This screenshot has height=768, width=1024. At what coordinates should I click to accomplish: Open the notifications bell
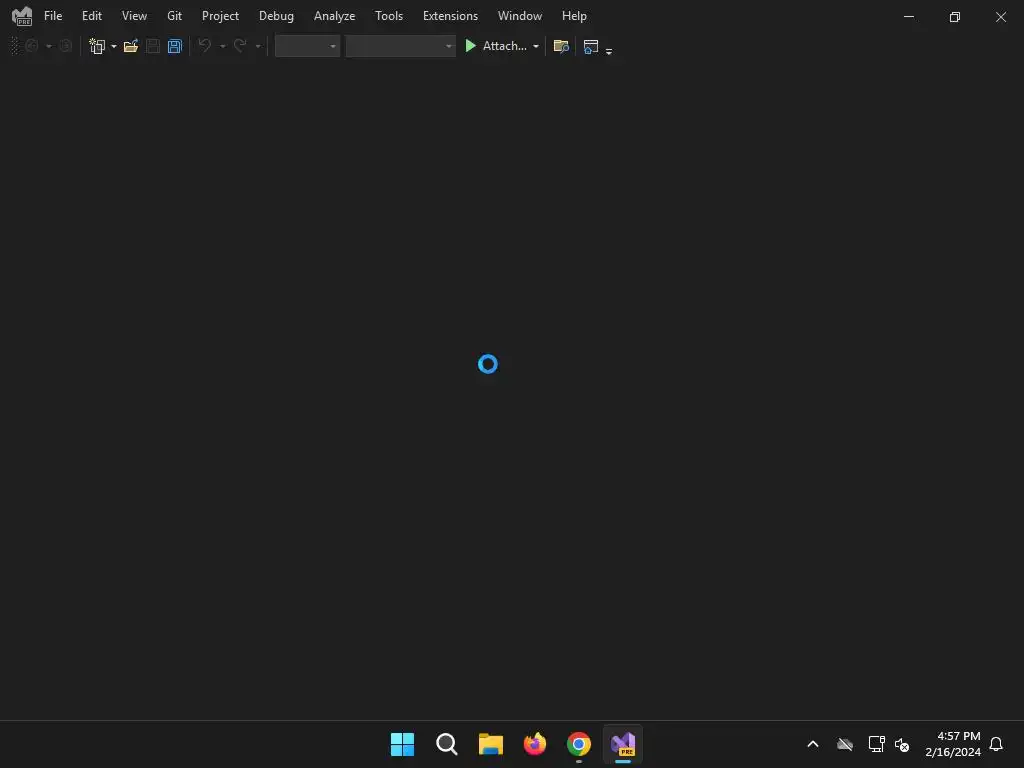click(996, 744)
